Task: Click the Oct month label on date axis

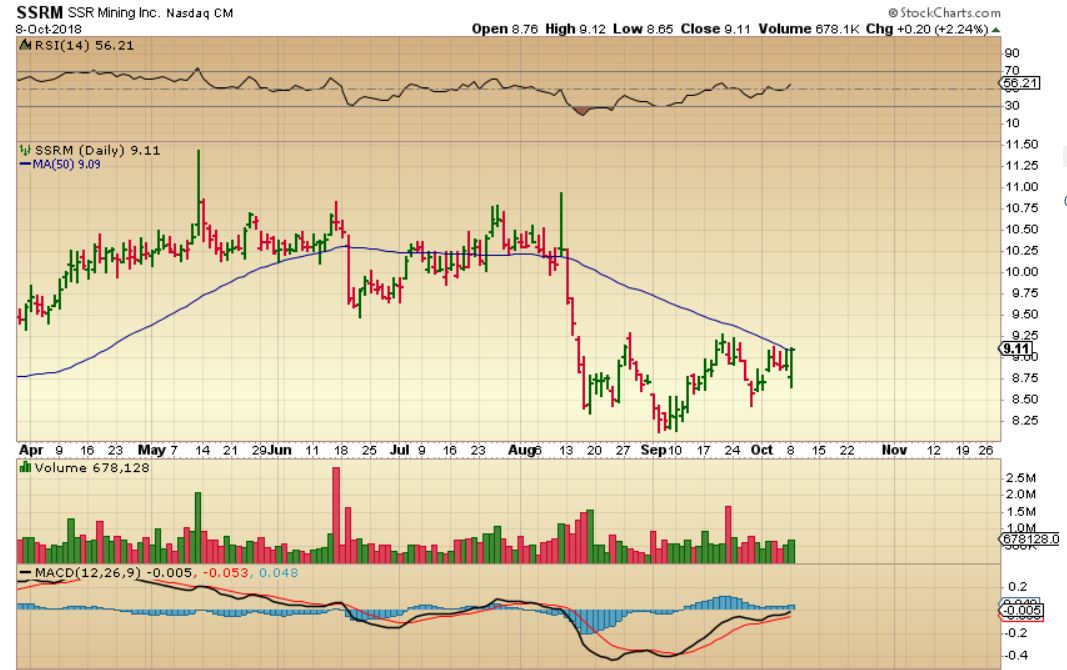Action: 761,450
